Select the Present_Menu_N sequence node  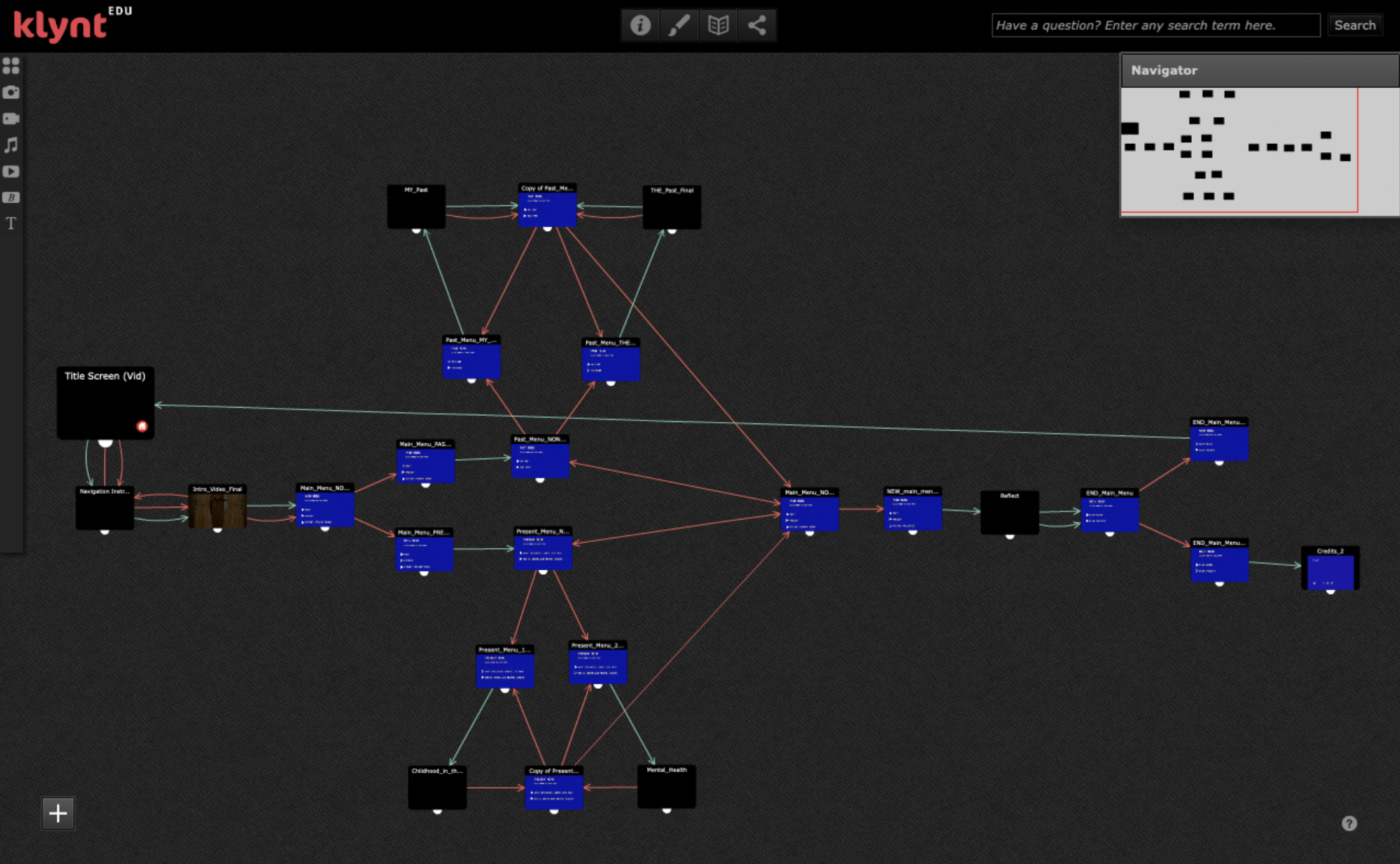[543, 548]
